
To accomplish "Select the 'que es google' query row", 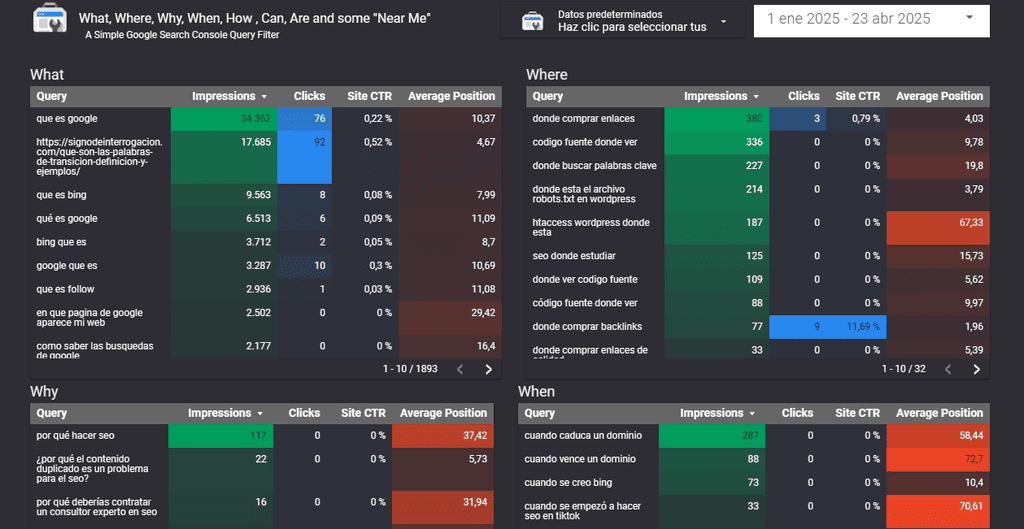I will point(266,119).
